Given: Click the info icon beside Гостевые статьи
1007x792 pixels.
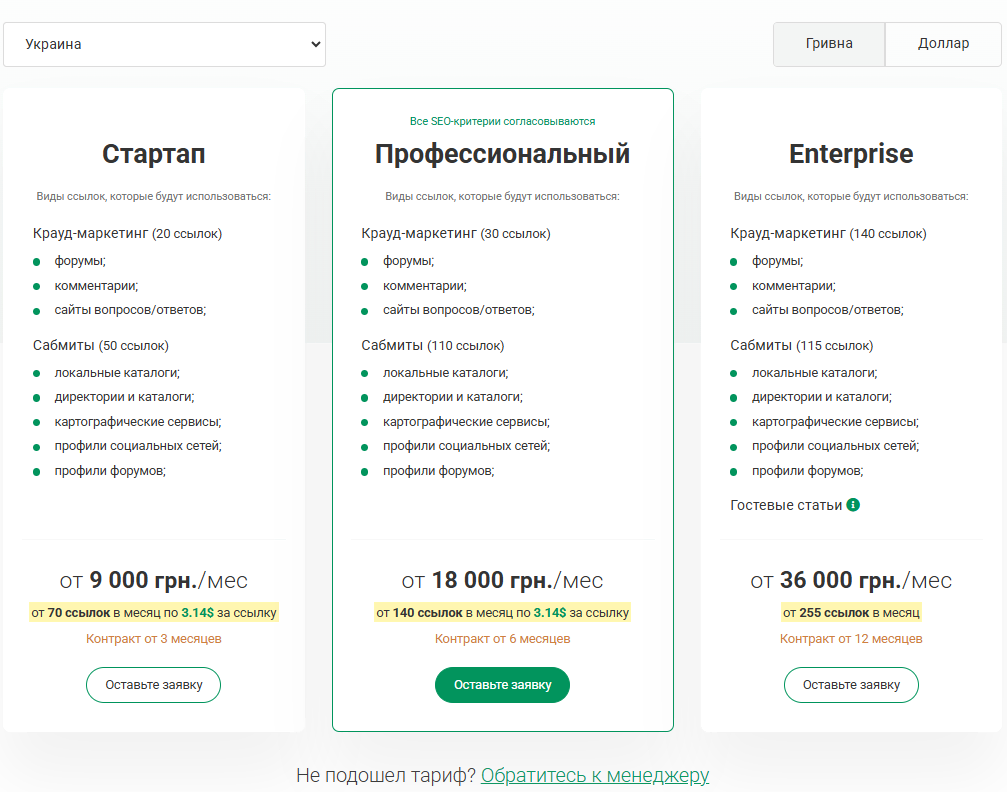Looking at the screenshot, I should click(x=853, y=505).
